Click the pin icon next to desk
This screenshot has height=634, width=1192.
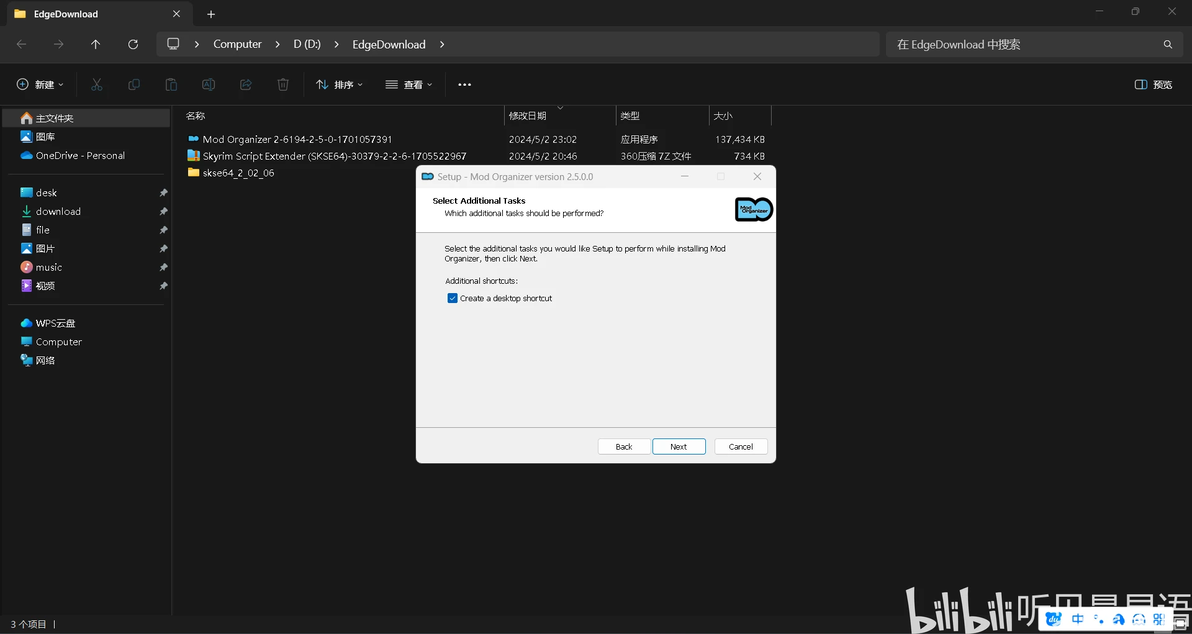(163, 193)
